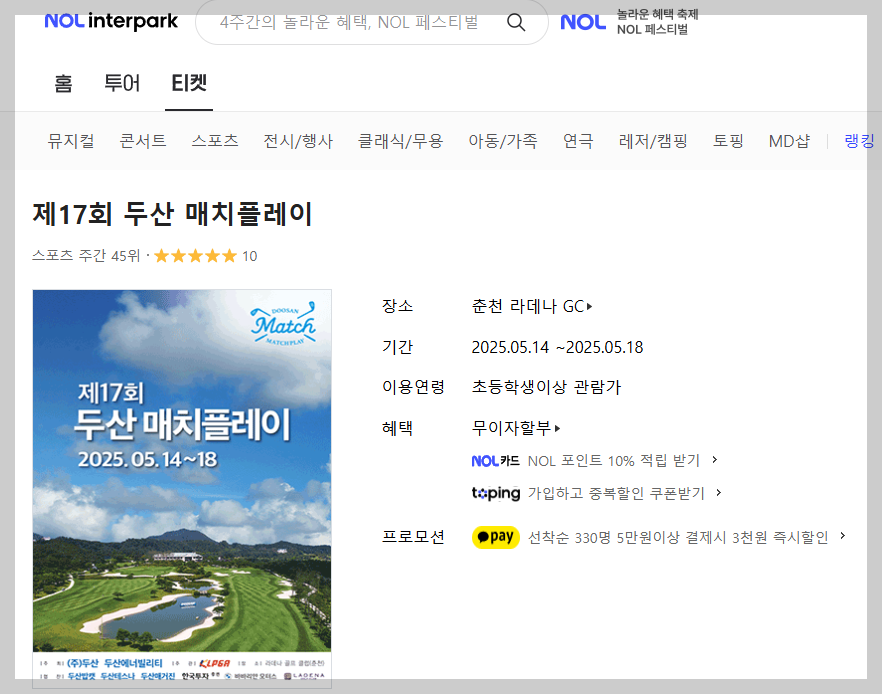Open the 스포츠 category

click(215, 141)
